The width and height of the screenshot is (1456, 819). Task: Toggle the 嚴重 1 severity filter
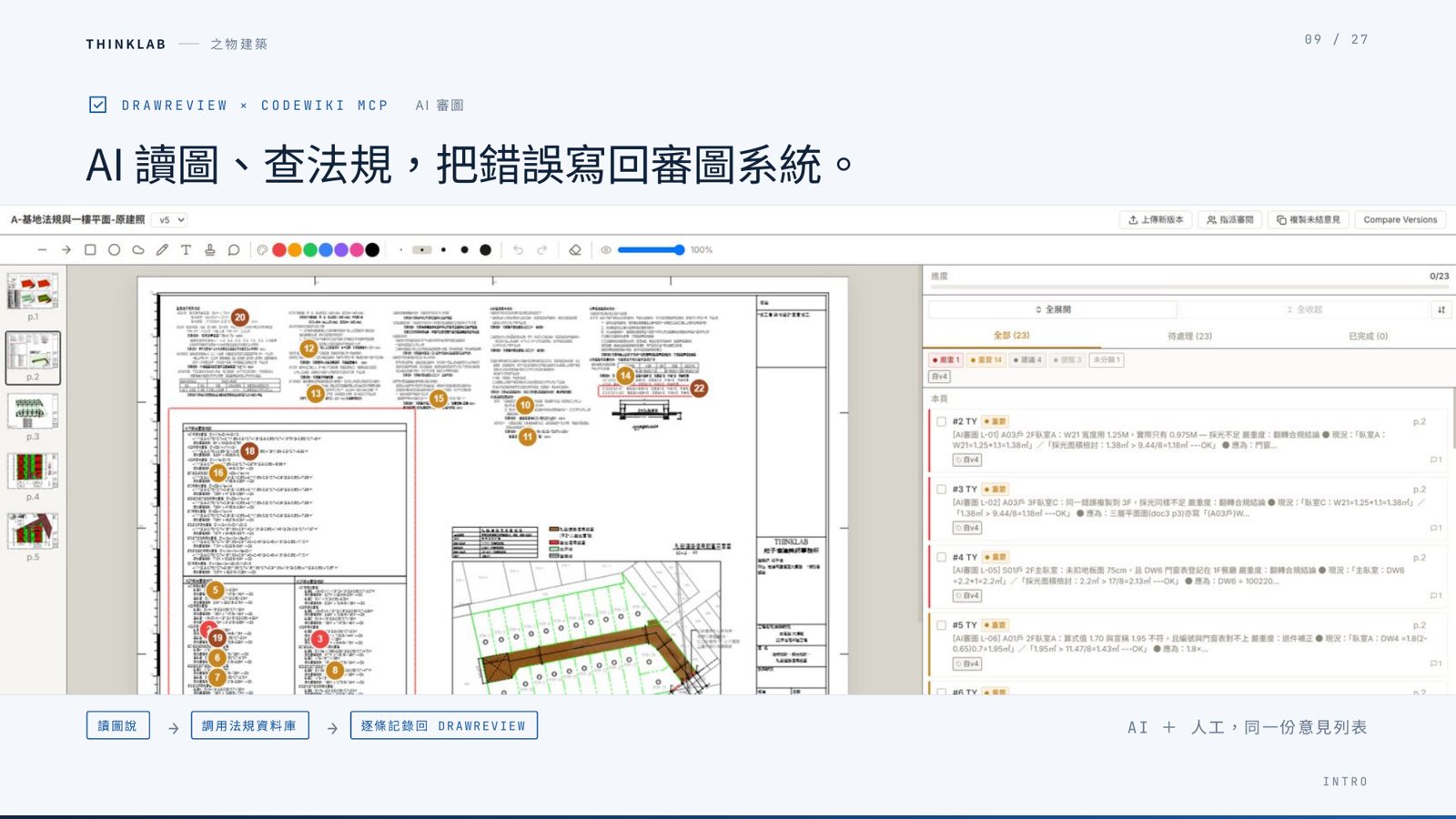(x=945, y=360)
